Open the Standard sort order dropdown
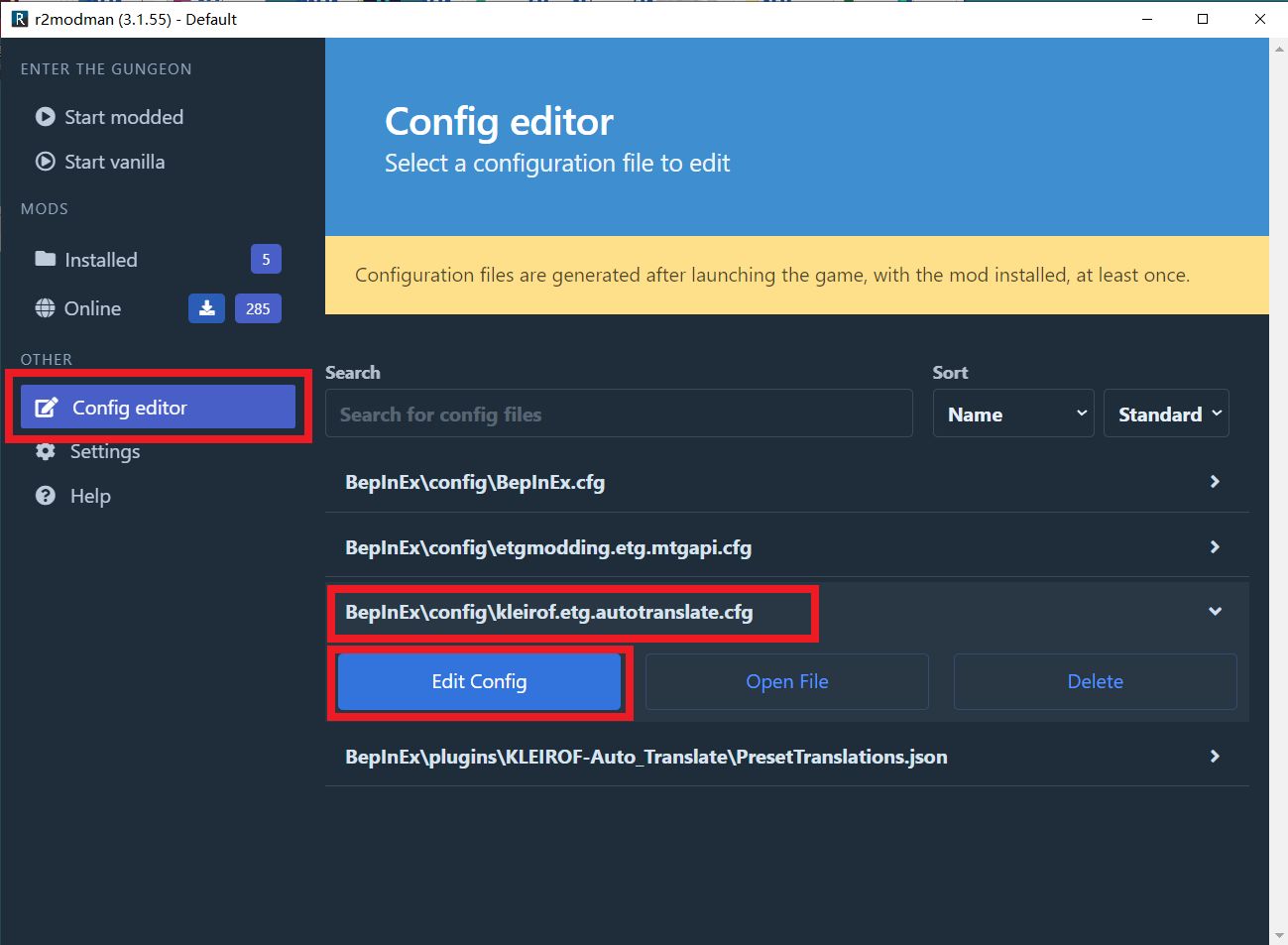1288x945 pixels. (x=1166, y=413)
